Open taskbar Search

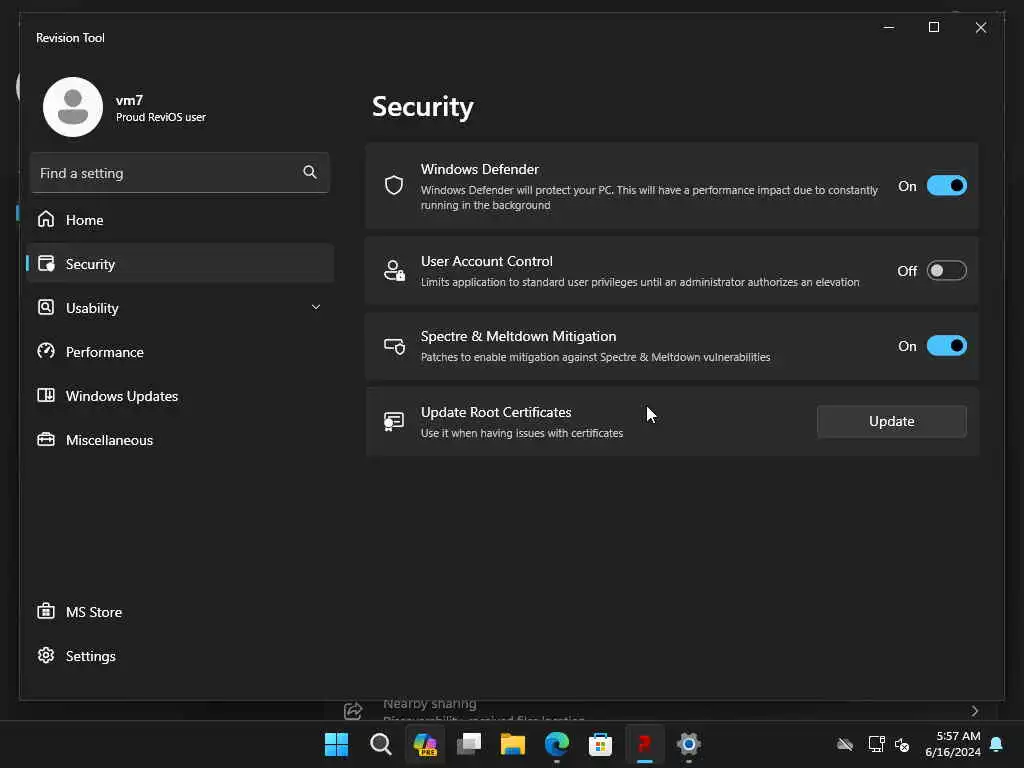click(380, 744)
